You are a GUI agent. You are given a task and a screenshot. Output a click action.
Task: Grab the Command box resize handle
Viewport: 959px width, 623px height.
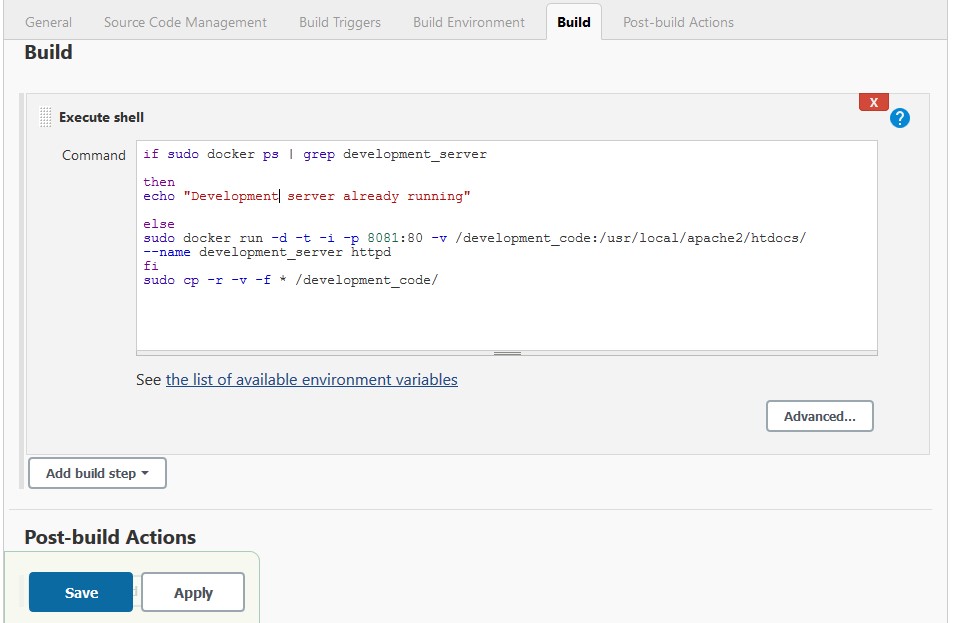tap(507, 353)
